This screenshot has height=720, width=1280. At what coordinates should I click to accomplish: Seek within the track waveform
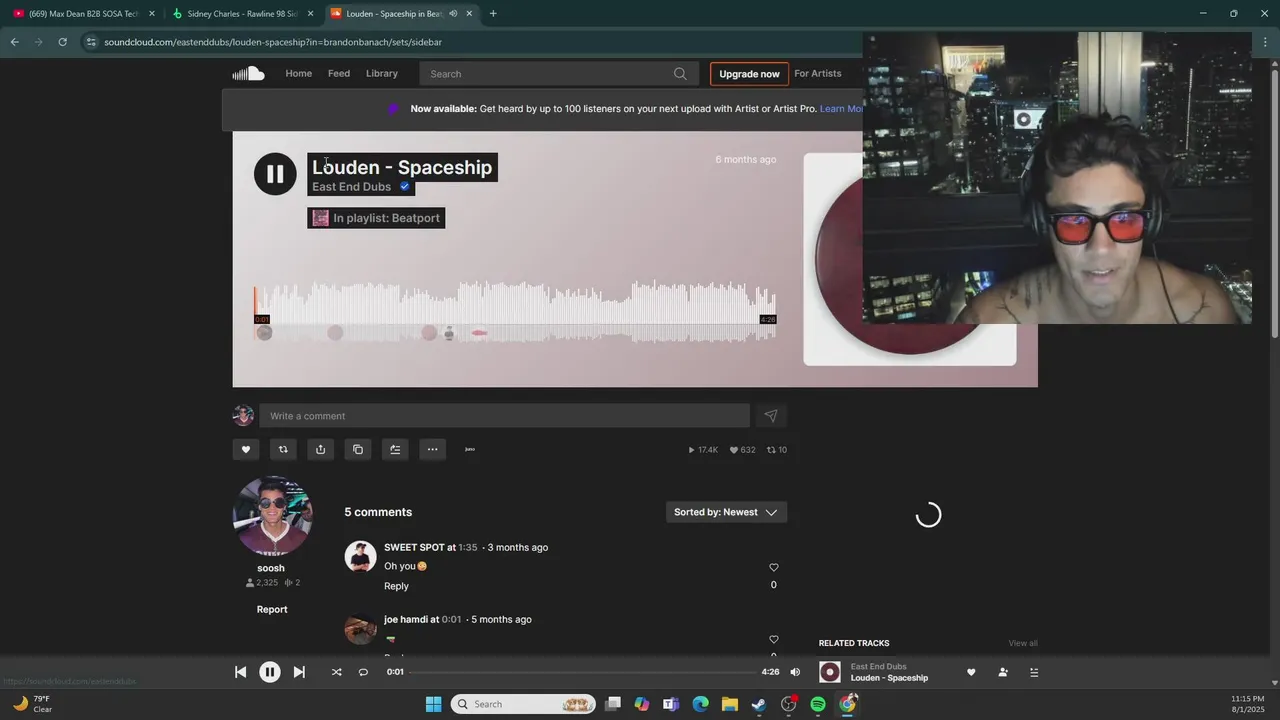pos(515,312)
